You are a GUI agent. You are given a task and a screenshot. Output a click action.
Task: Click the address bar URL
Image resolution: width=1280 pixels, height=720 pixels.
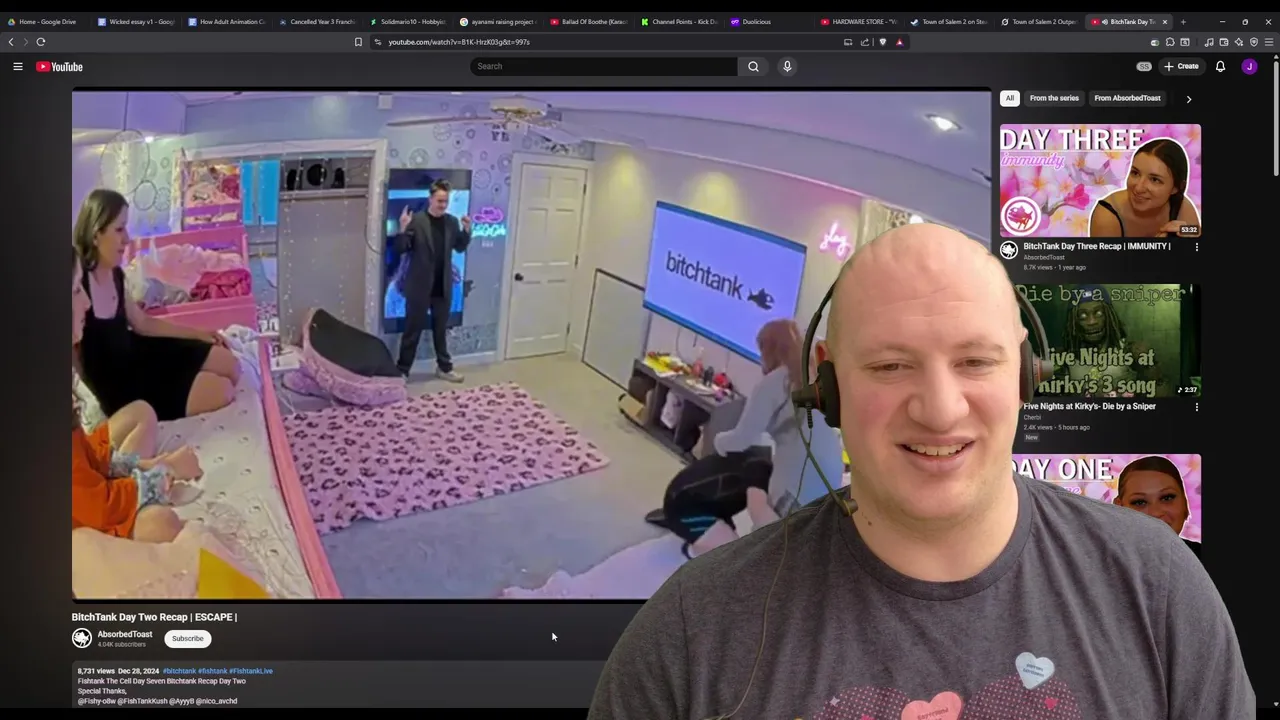click(459, 42)
